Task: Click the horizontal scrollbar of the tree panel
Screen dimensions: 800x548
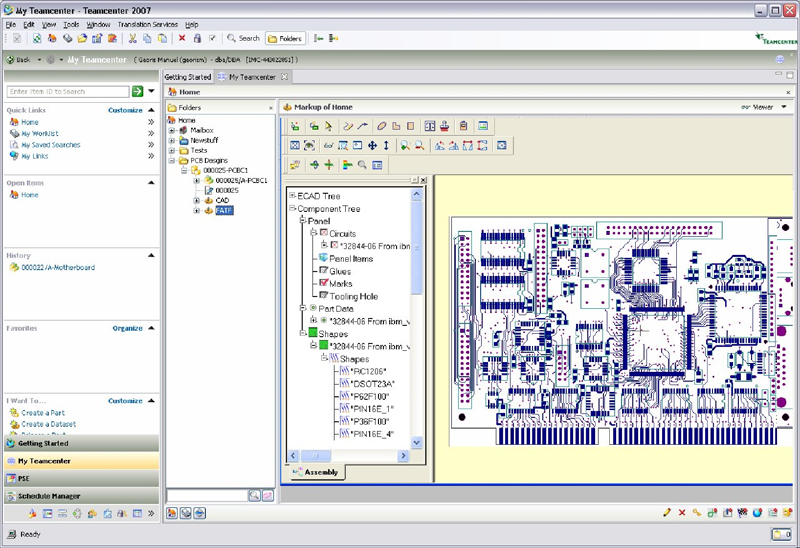Action: tap(348, 455)
